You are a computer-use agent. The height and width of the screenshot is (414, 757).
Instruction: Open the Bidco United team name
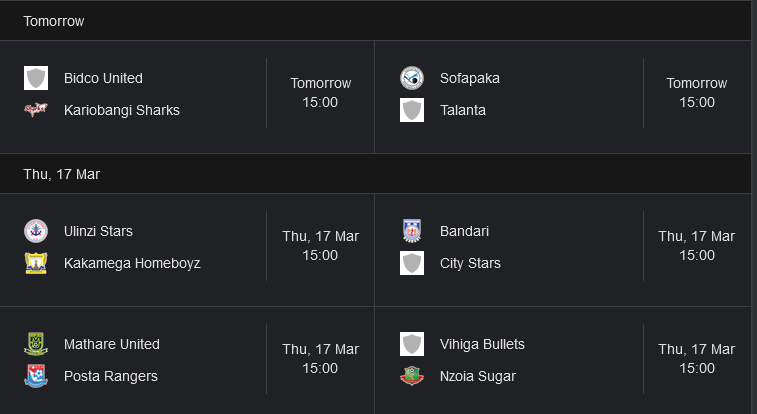[103, 78]
